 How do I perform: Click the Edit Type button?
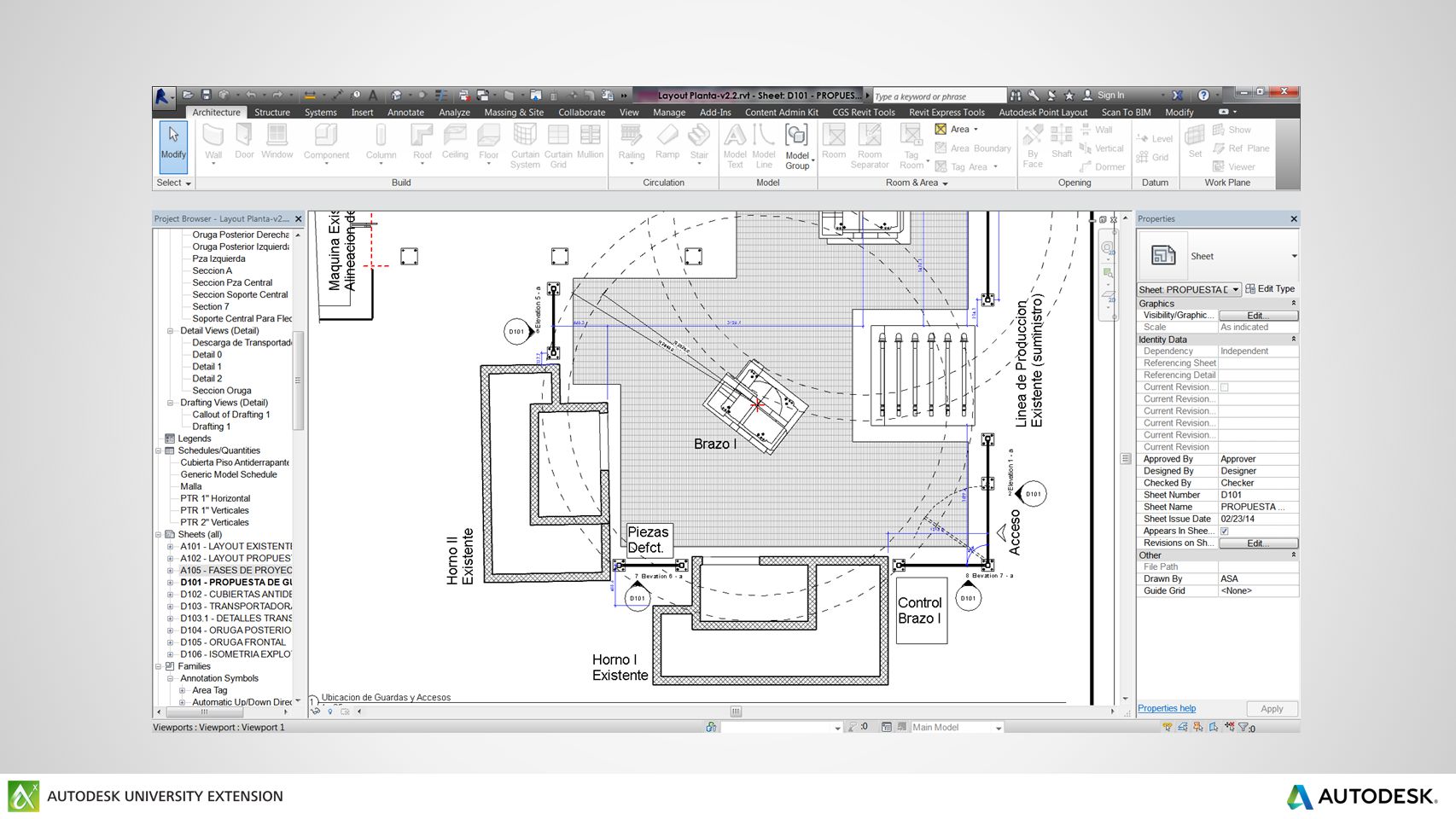pyautogui.click(x=1270, y=289)
